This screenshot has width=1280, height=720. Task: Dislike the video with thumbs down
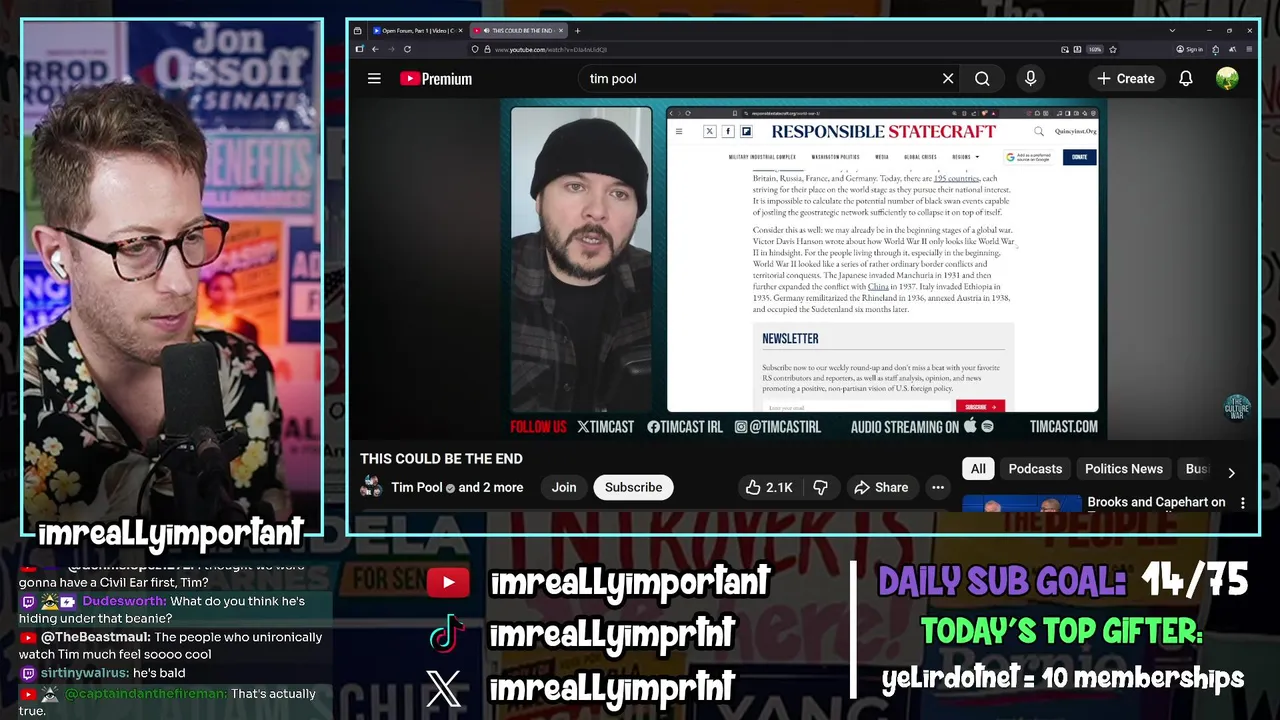coord(820,487)
